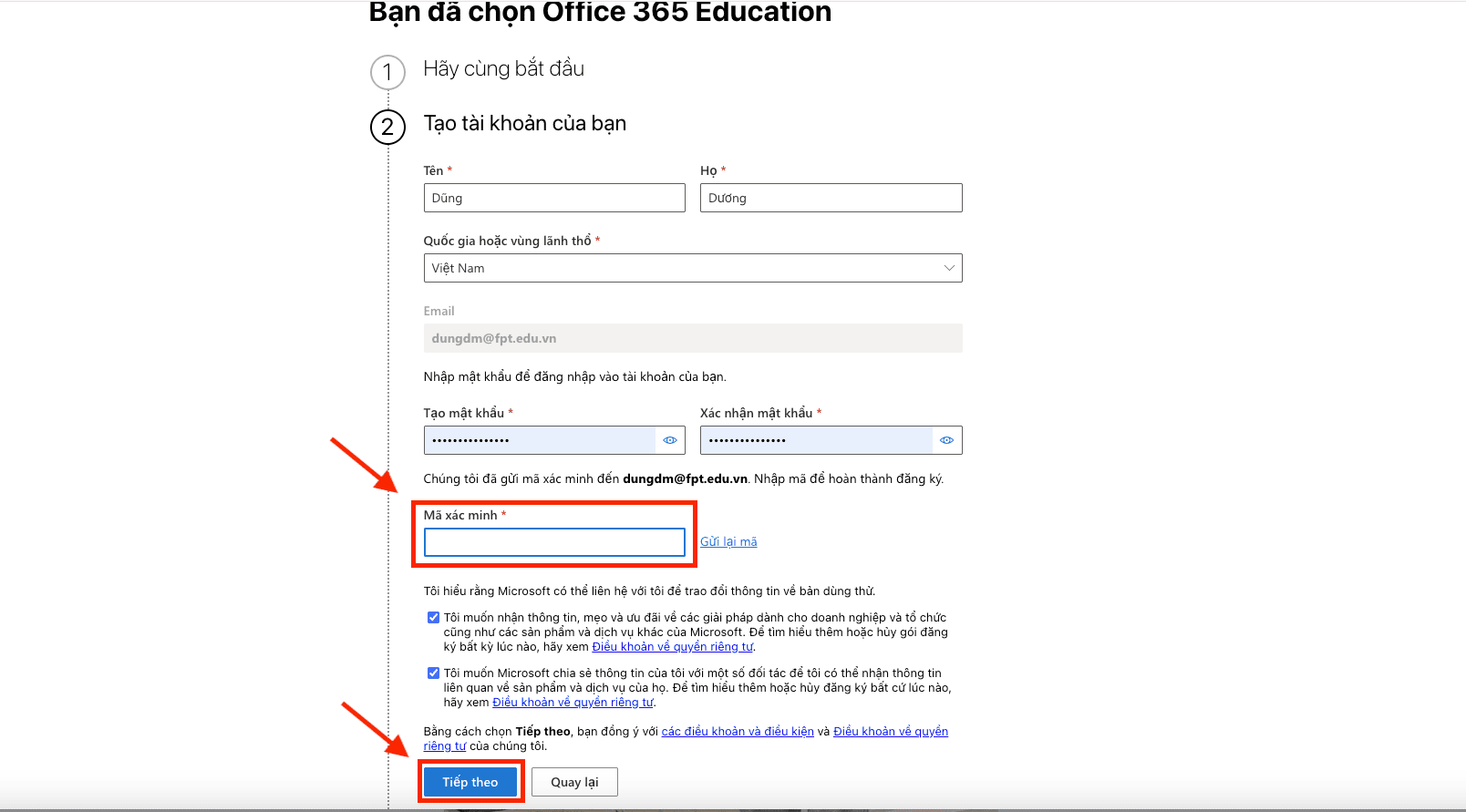Click the step 2 circle icon

tap(387, 127)
